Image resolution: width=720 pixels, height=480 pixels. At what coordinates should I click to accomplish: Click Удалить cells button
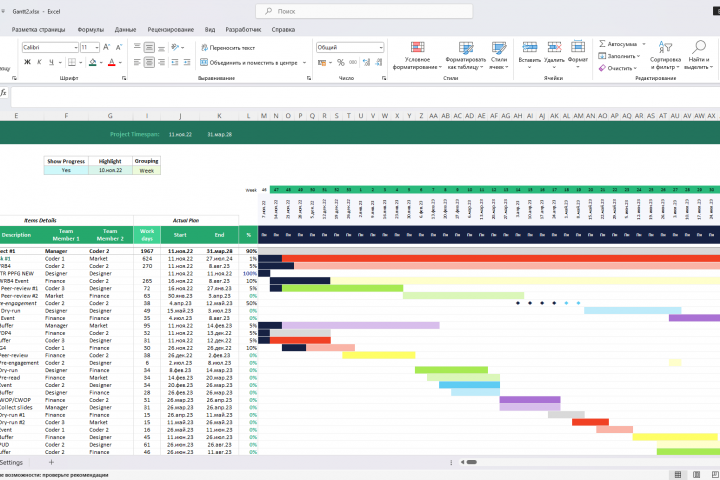tap(554, 56)
